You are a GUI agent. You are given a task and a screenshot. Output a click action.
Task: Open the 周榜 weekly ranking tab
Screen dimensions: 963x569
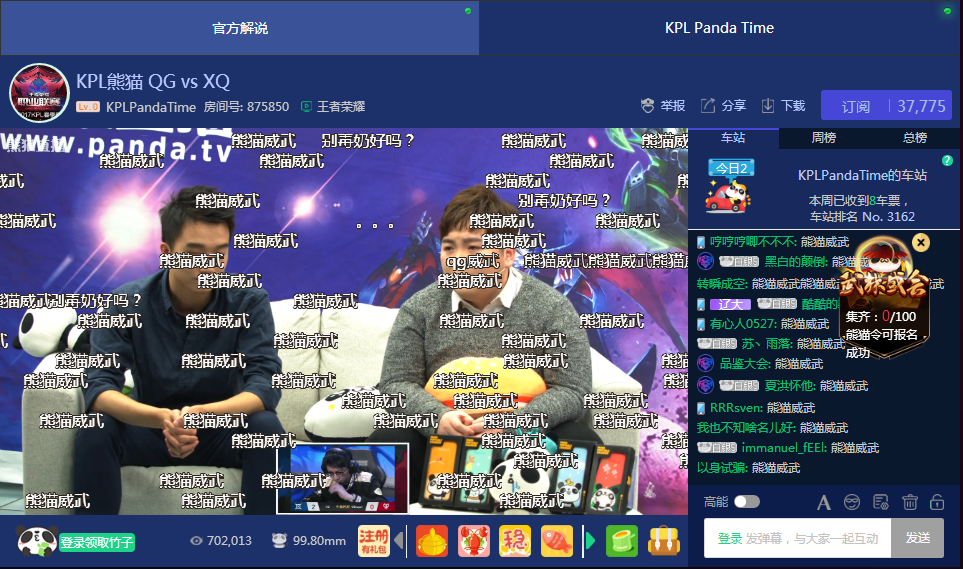coord(824,138)
